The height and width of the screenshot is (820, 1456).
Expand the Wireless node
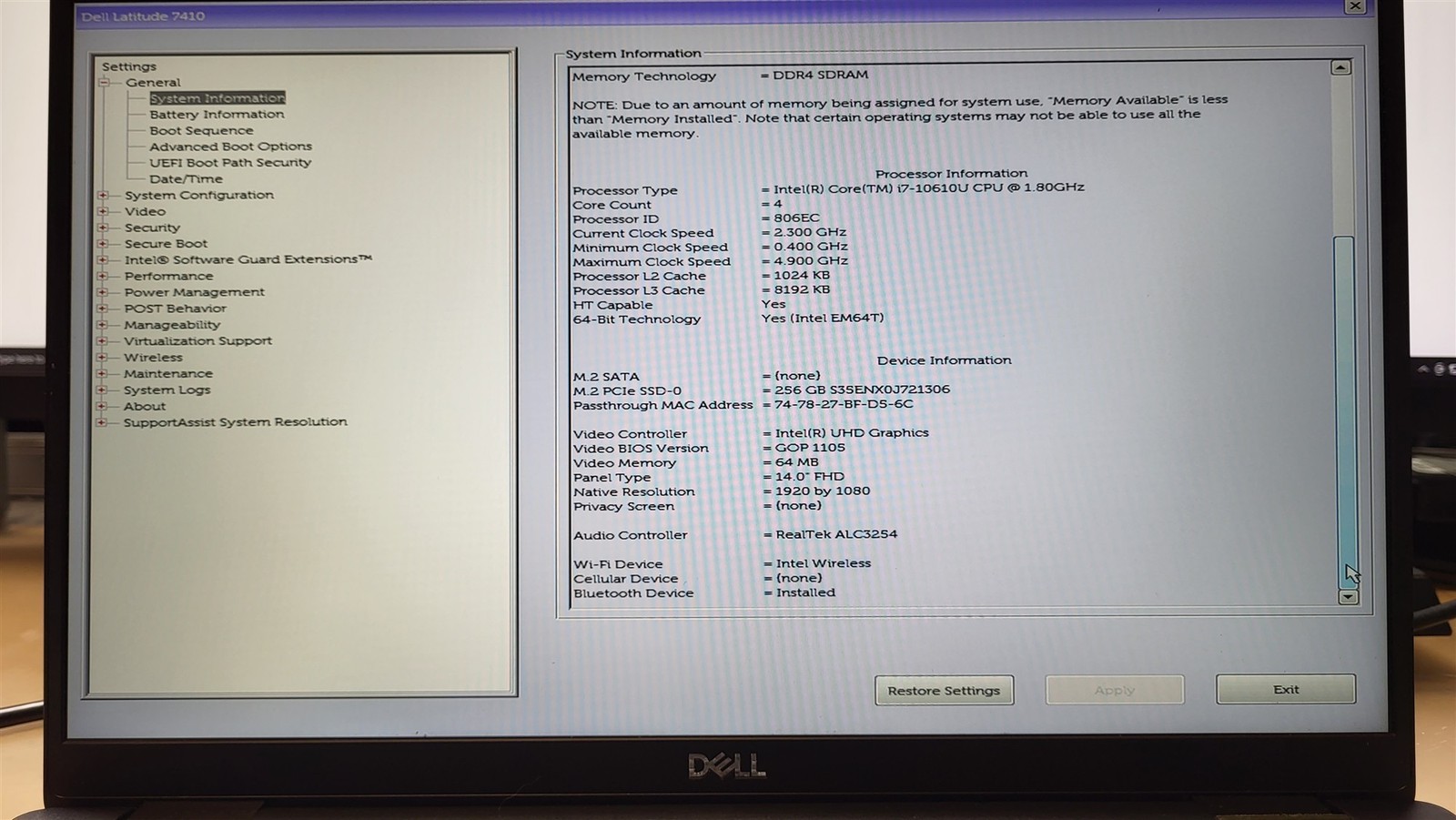[x=103, y=358]
